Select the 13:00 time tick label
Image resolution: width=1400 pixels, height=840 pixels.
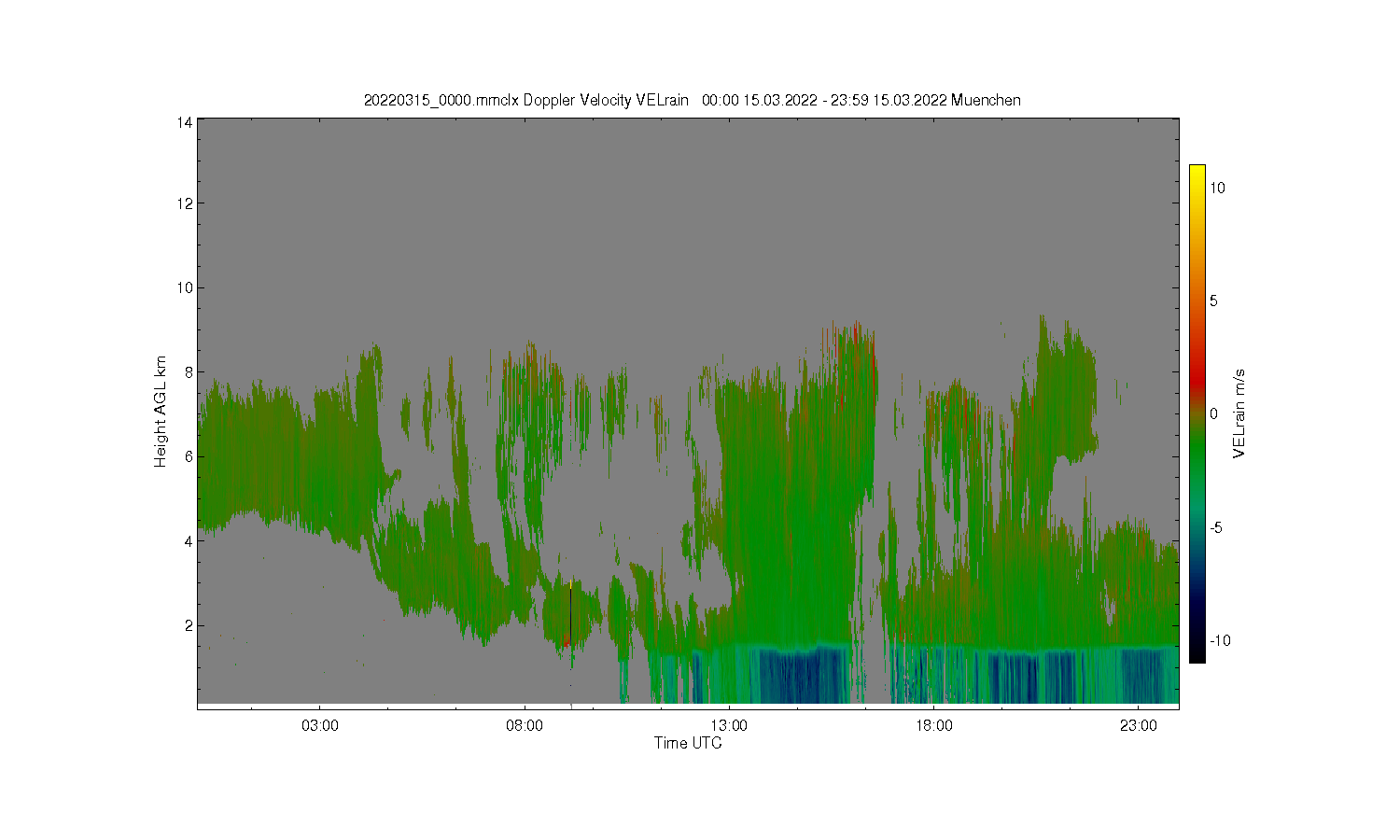729,725
